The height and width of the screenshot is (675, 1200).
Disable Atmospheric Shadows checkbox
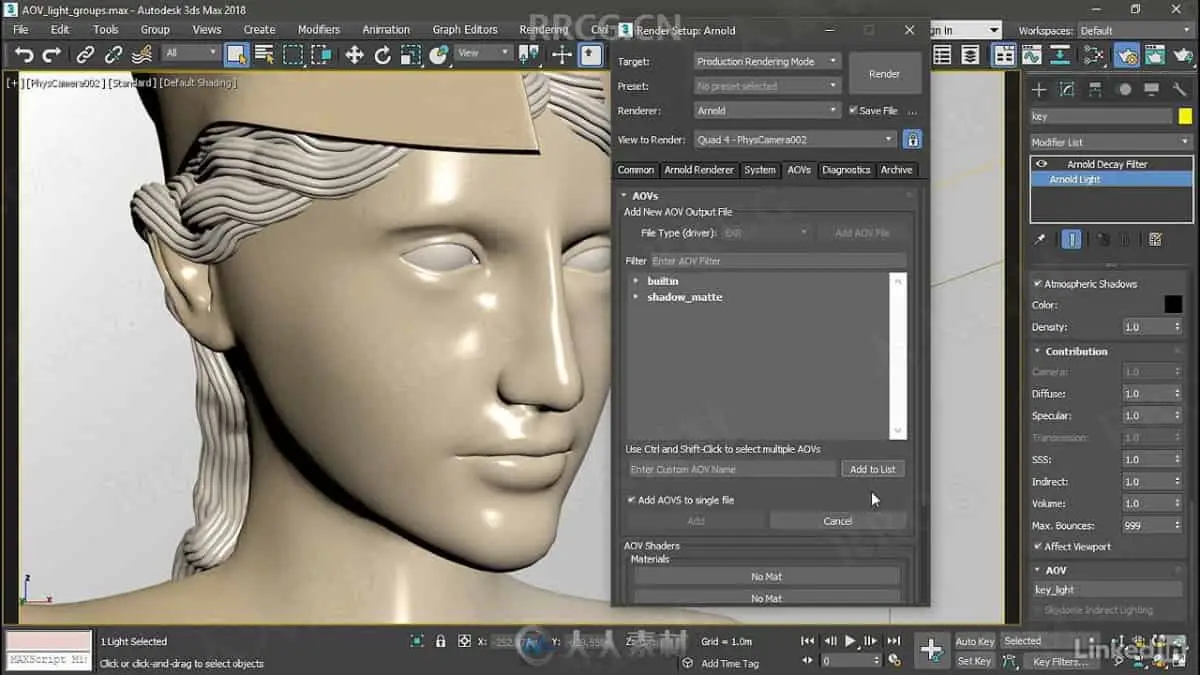[x=1038, y=284]
